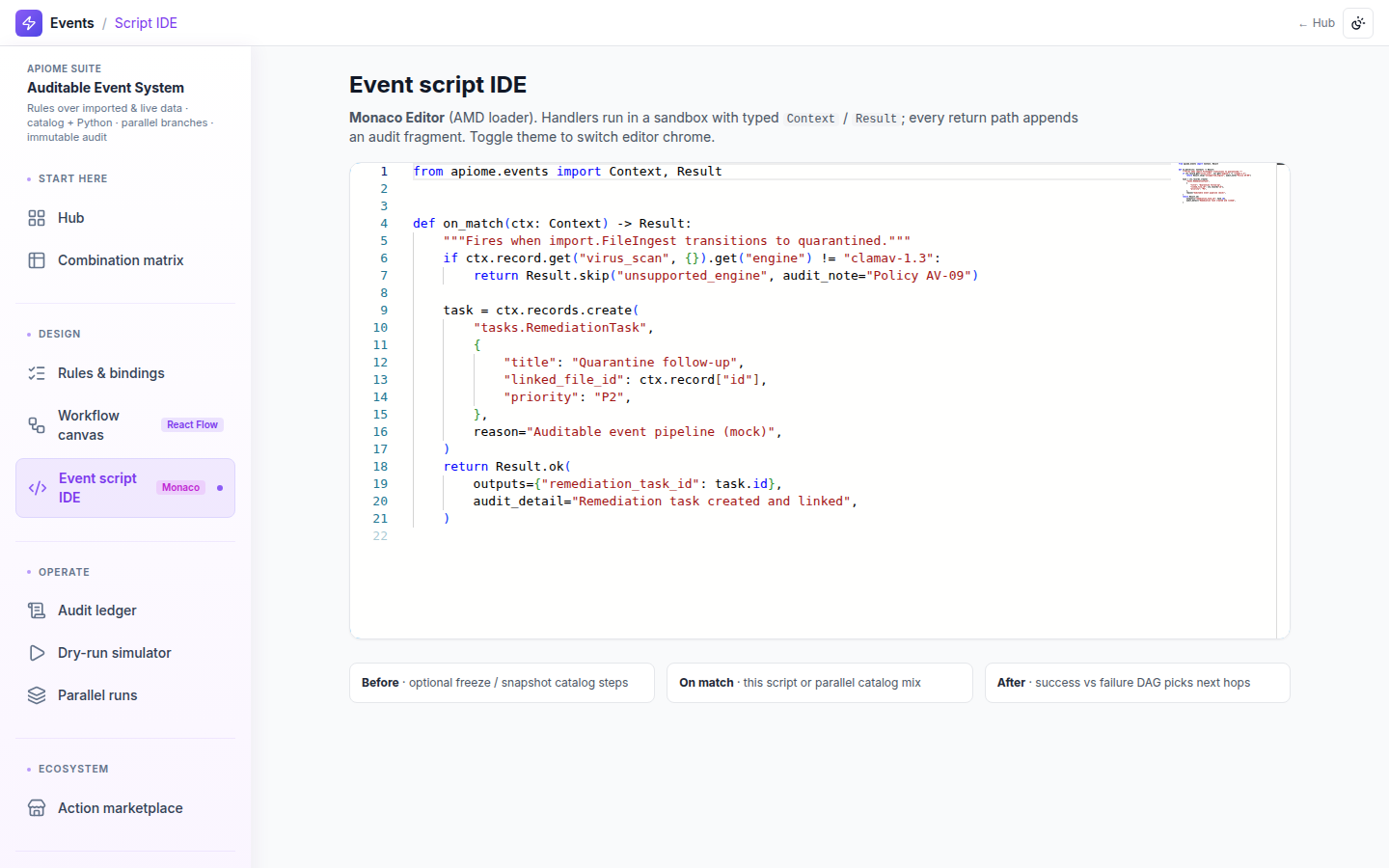The width and height of the screenshot is (1389, 868).
Task: Click the Script IDE breadcrumb
Action: click(x=146, y=23)
